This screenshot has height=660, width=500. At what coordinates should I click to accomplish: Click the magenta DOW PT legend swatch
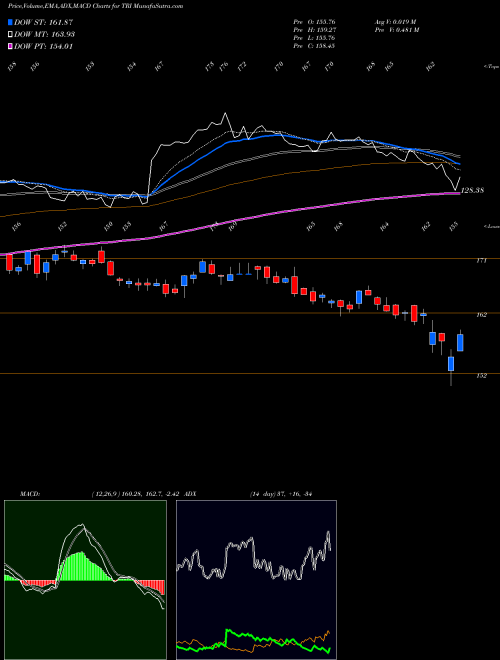click(x=10, y=46)
